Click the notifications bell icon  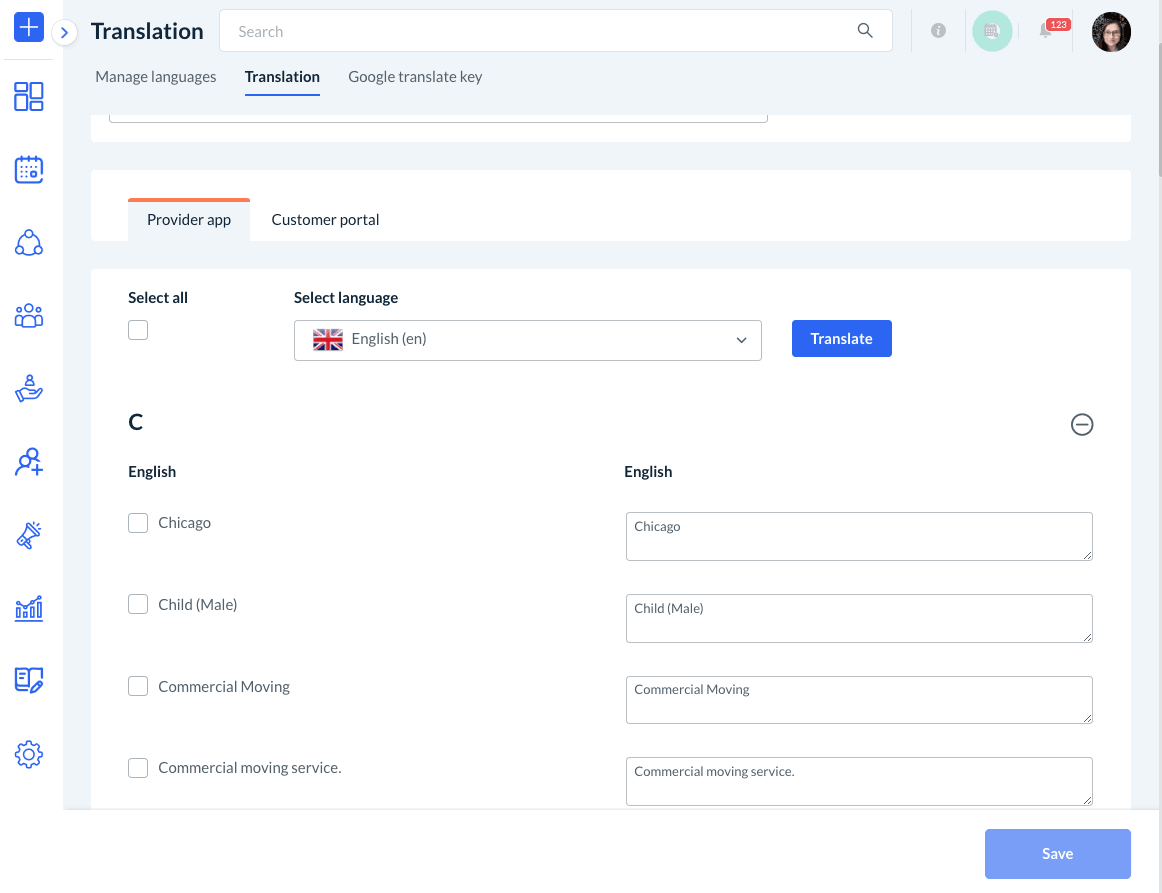coord(1045,31)
